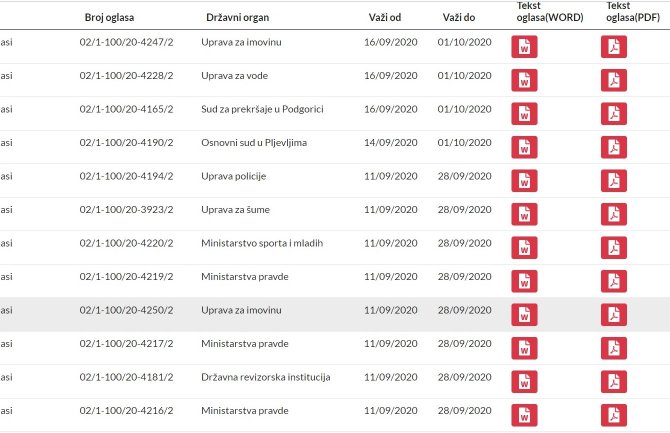Open PDF for highlighted ad 02/1-100/20-4250/2
This screenshot has width=670, height=433.
click(x=613, y=314)
